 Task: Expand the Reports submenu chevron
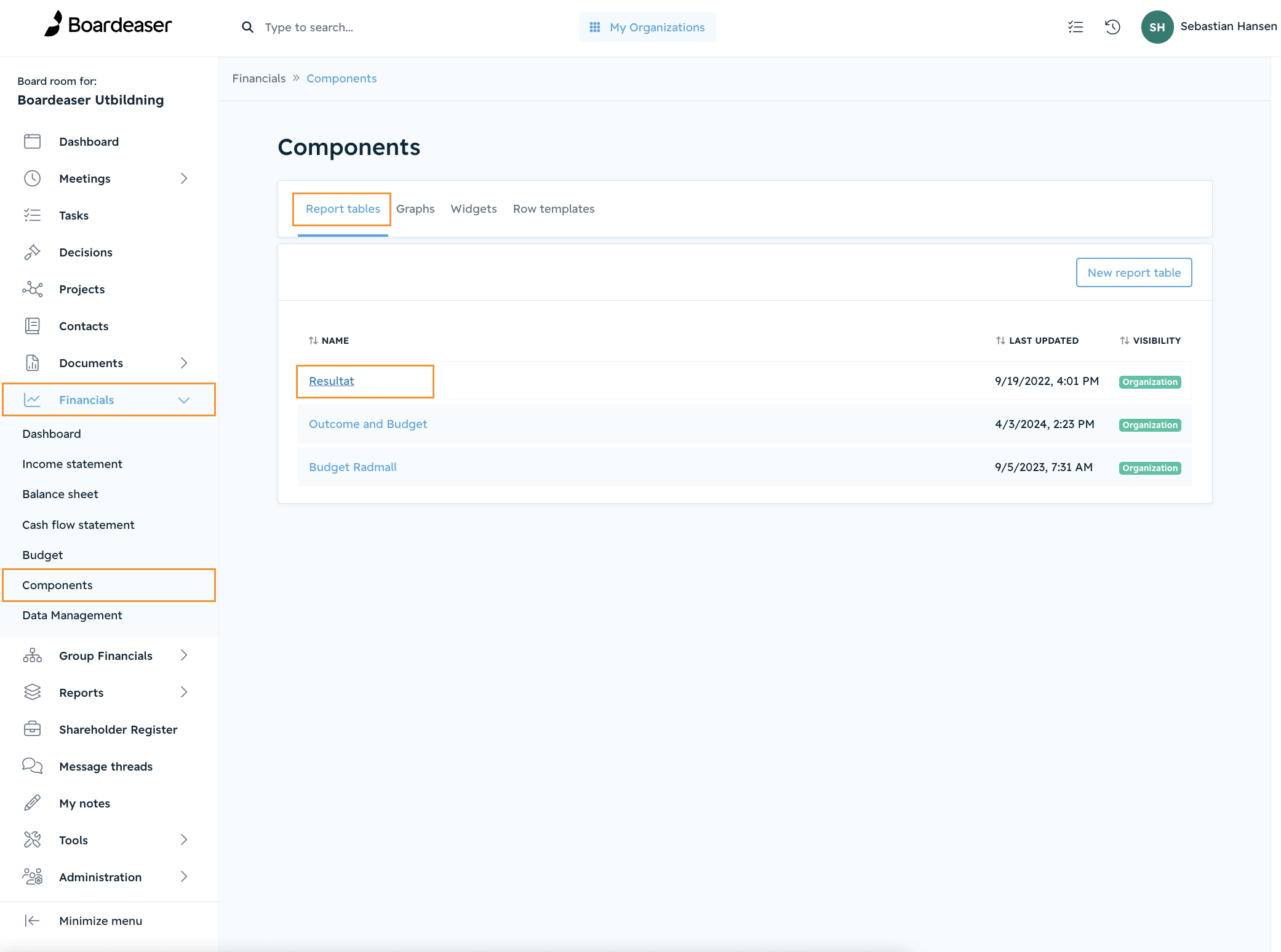click(x=183, y=692)
